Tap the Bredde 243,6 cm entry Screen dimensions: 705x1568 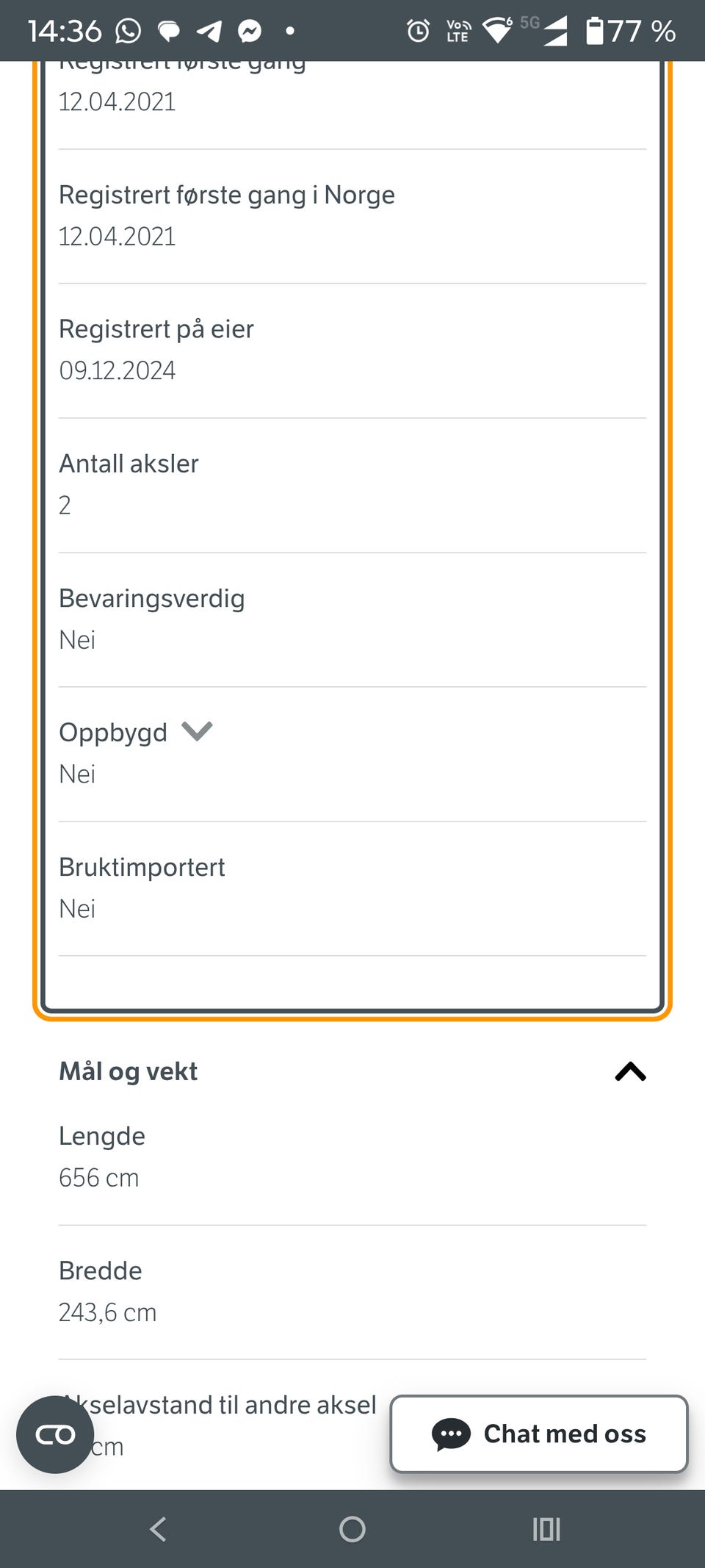pyautogui.click(x=352, y=1292)
